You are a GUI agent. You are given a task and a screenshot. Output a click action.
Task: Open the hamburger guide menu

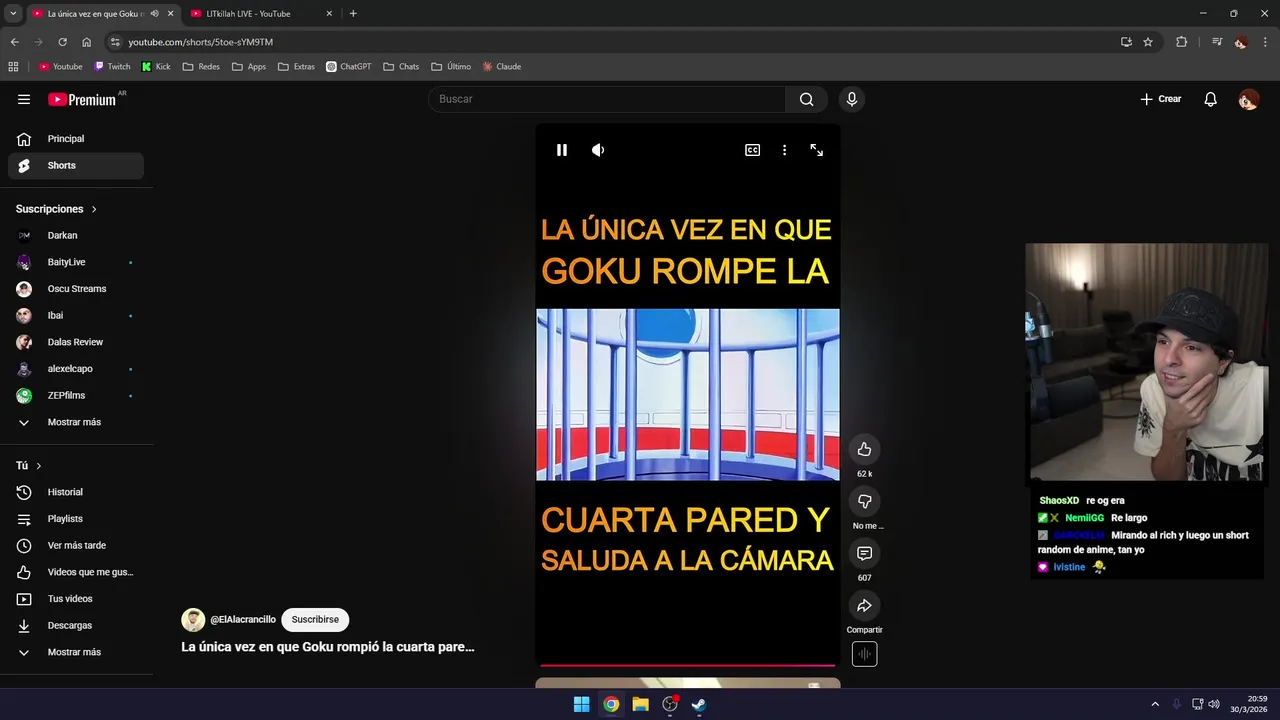(x=24, y=99)
